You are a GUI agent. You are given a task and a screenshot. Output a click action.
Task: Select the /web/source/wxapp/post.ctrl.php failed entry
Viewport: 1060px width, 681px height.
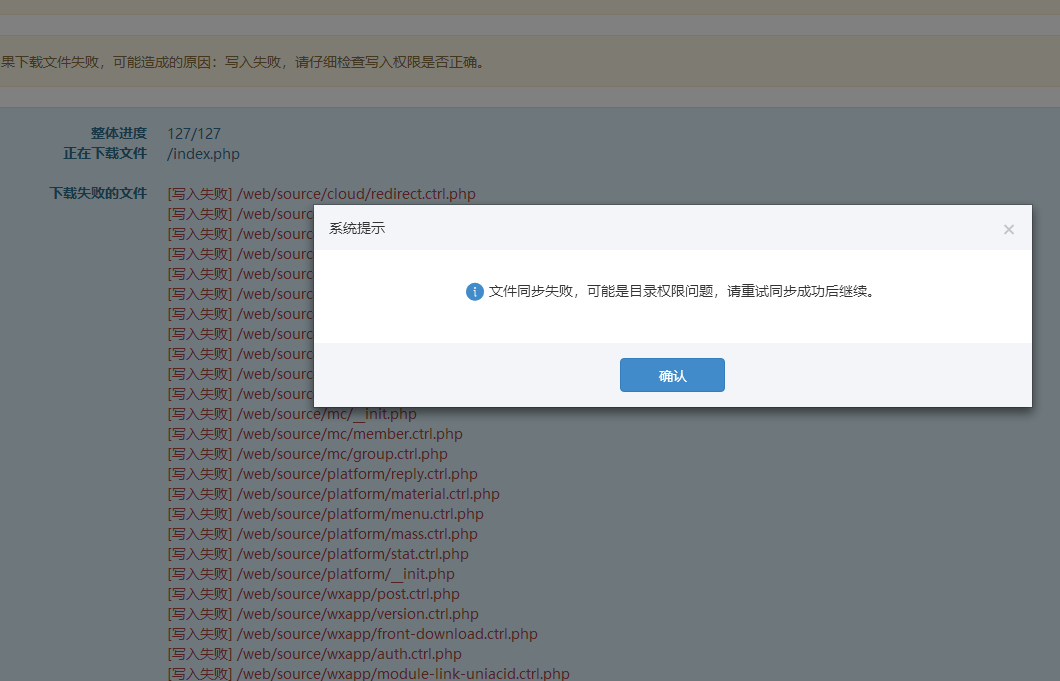pyautogui.click(x=314, y=594)
